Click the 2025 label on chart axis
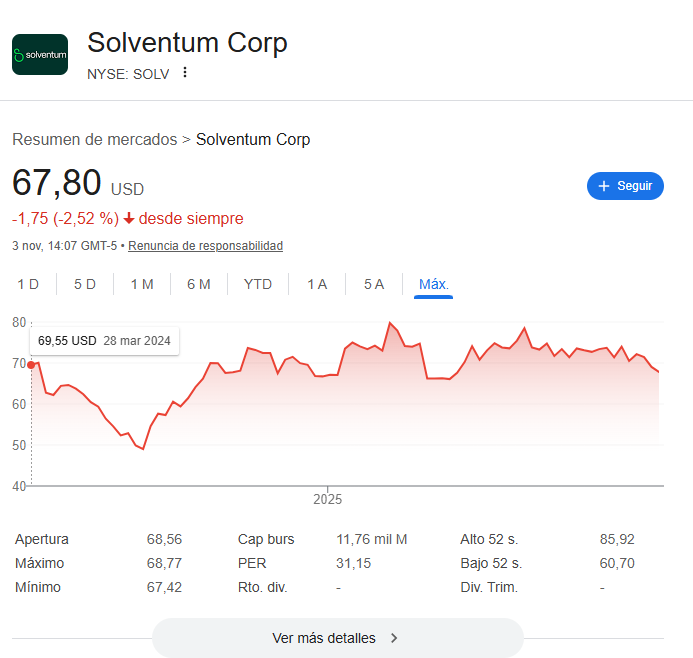This screenshot has height=658, width=693. click(328, 499)
